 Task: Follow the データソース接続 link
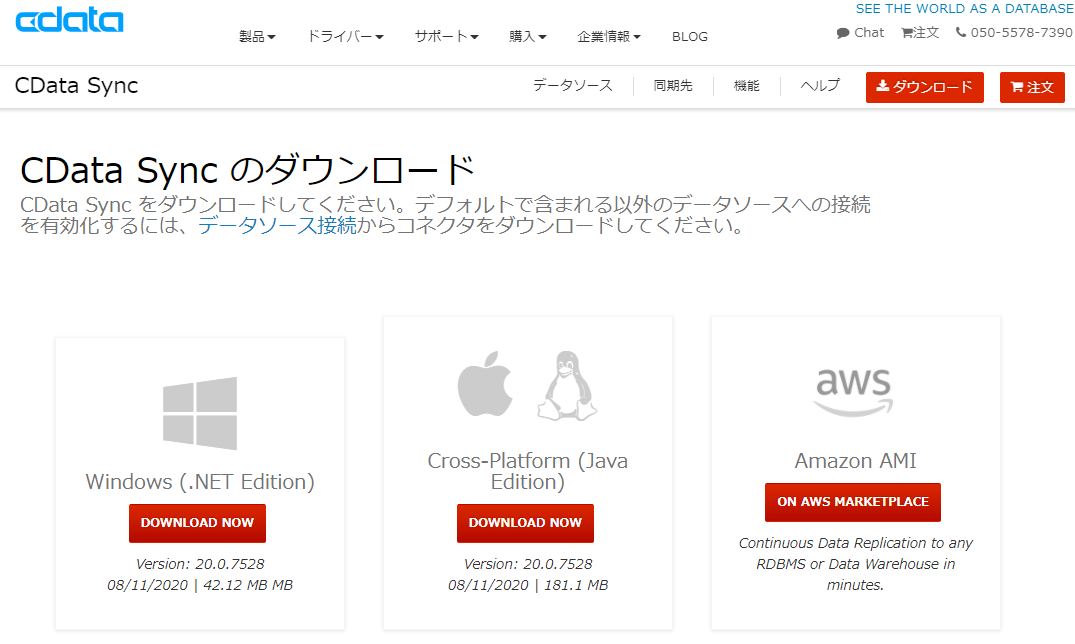[x=277, y=226]
